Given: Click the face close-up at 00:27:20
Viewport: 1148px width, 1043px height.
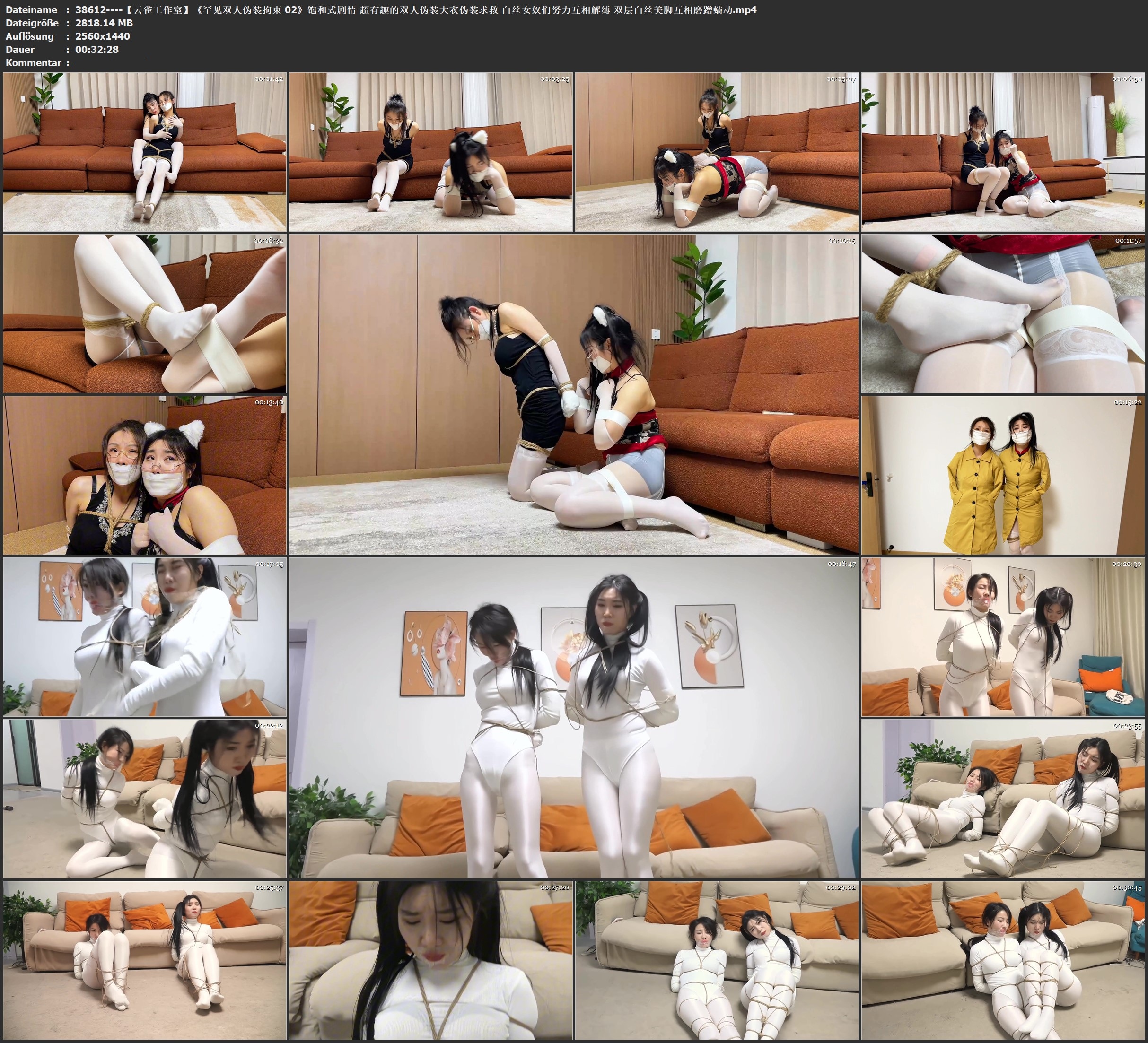Looking at the screenshot, I should (430, 960).
